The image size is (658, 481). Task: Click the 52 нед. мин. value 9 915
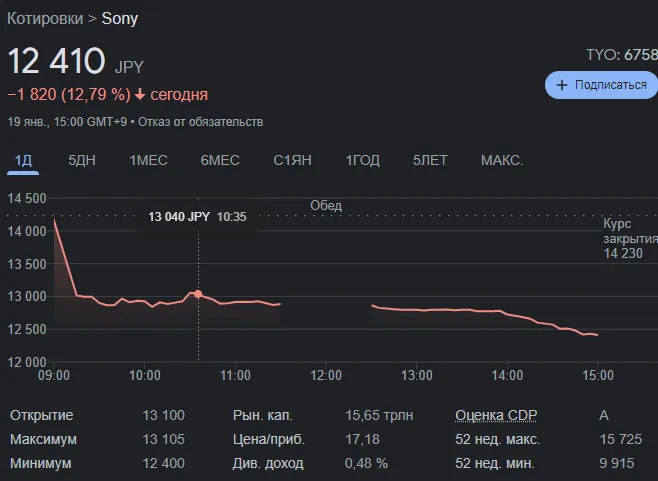[x=617, y=463]
